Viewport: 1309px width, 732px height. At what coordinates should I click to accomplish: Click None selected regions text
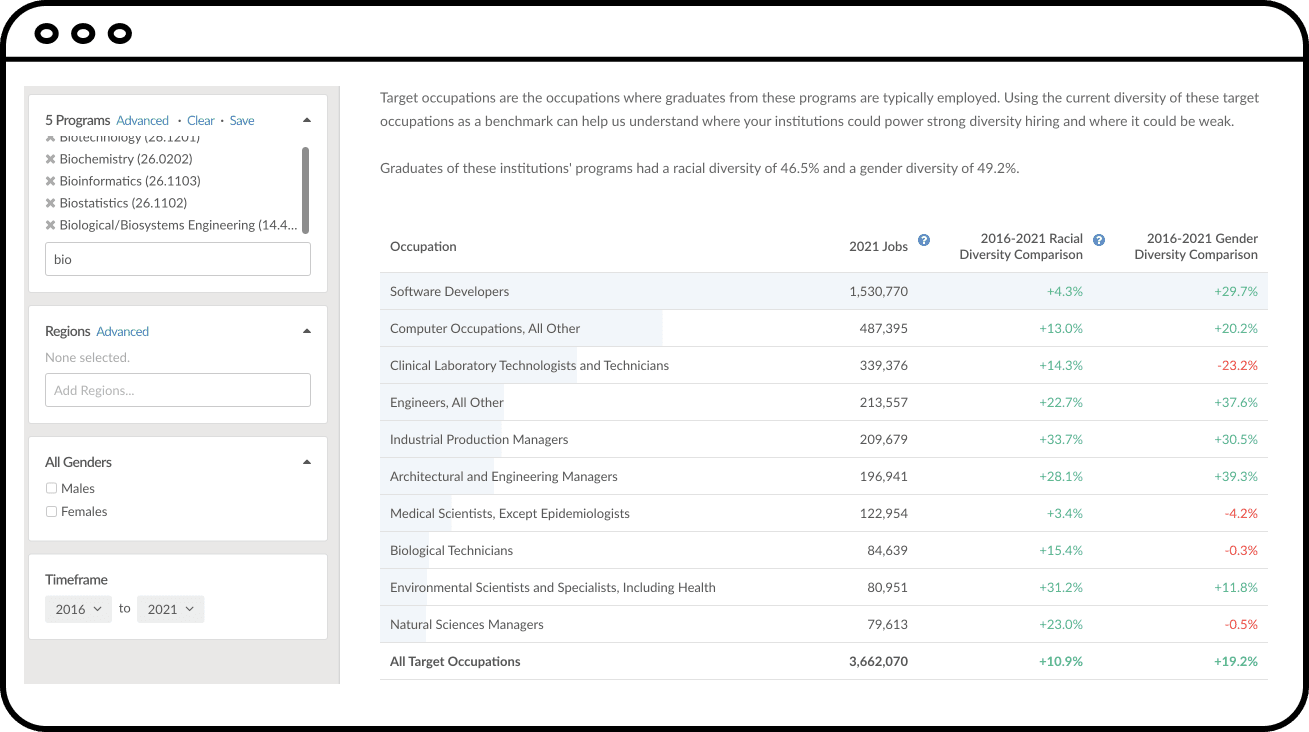(87, 357)
